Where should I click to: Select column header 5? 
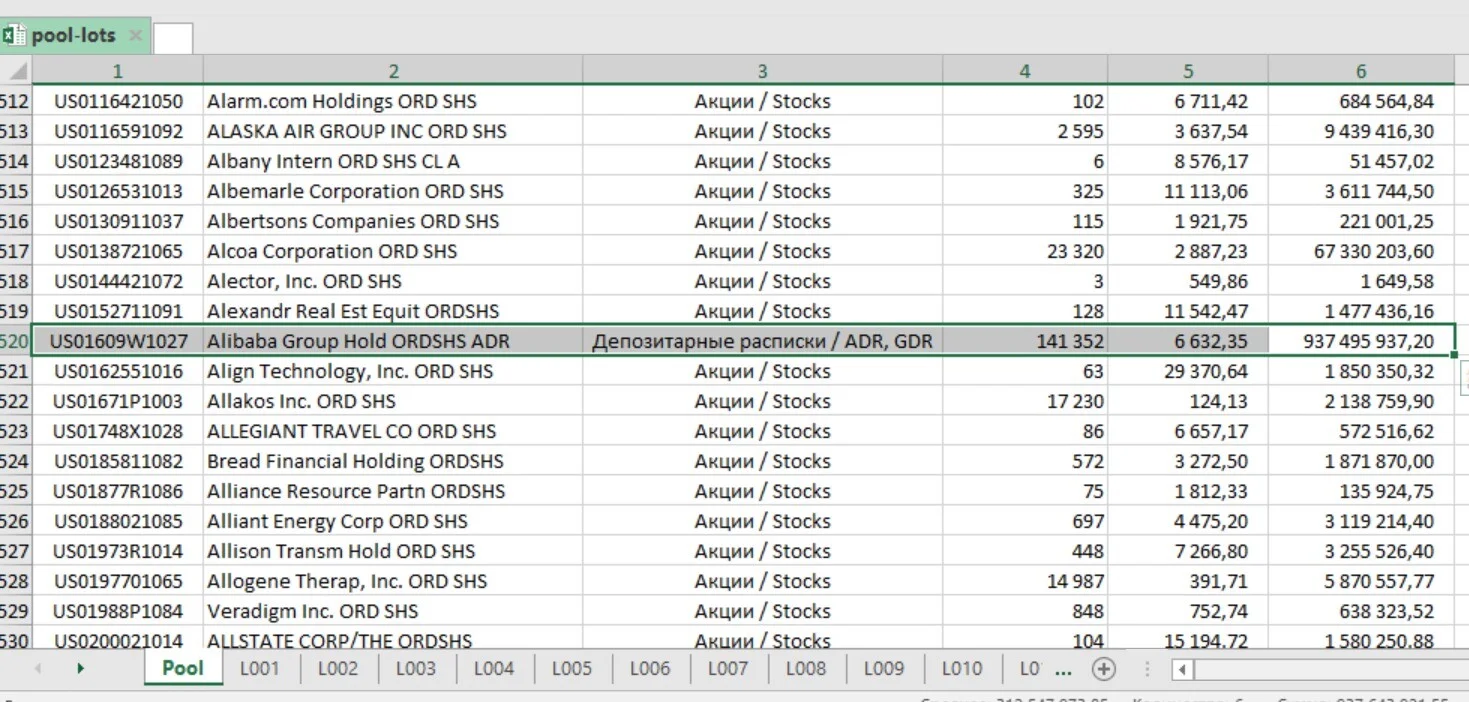(x=1188, y=71)
